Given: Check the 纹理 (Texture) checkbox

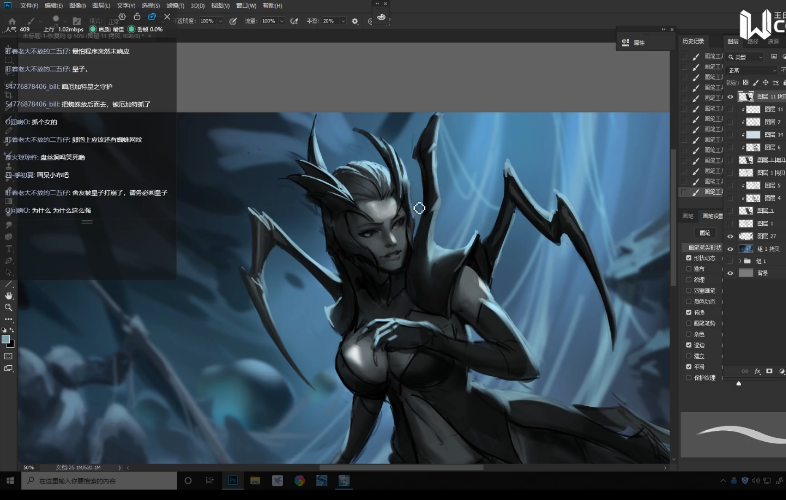Looking at the screenshot, I should coord(689,279).
